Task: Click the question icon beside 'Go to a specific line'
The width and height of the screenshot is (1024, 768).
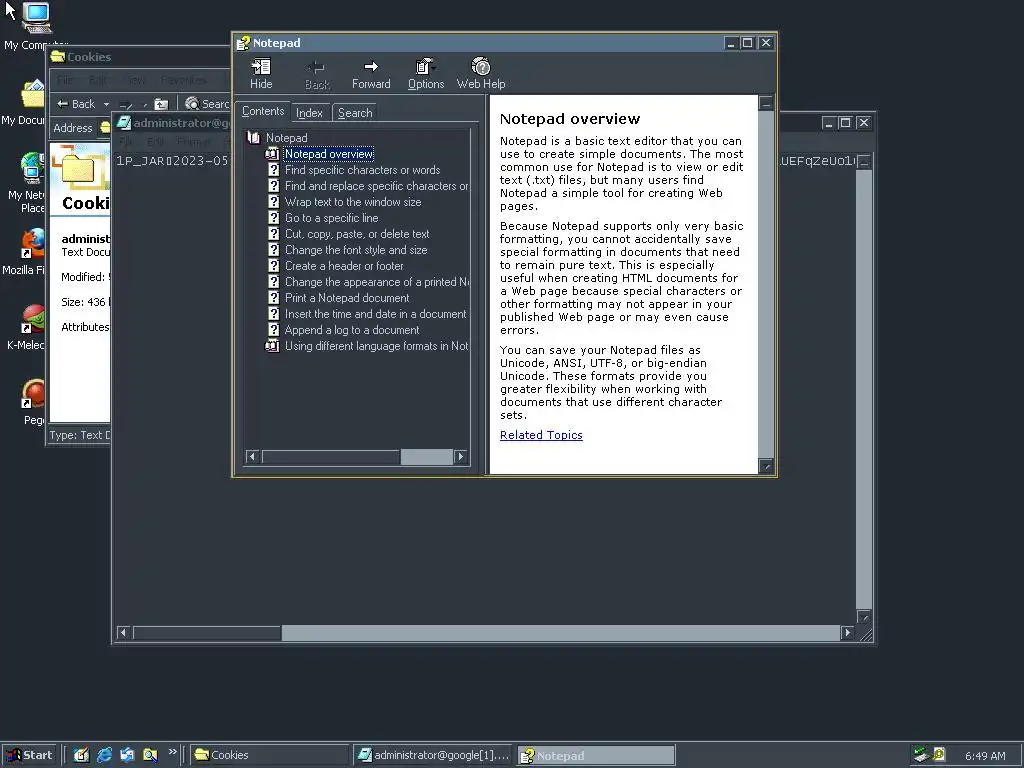Action: (x=274, y=217)
